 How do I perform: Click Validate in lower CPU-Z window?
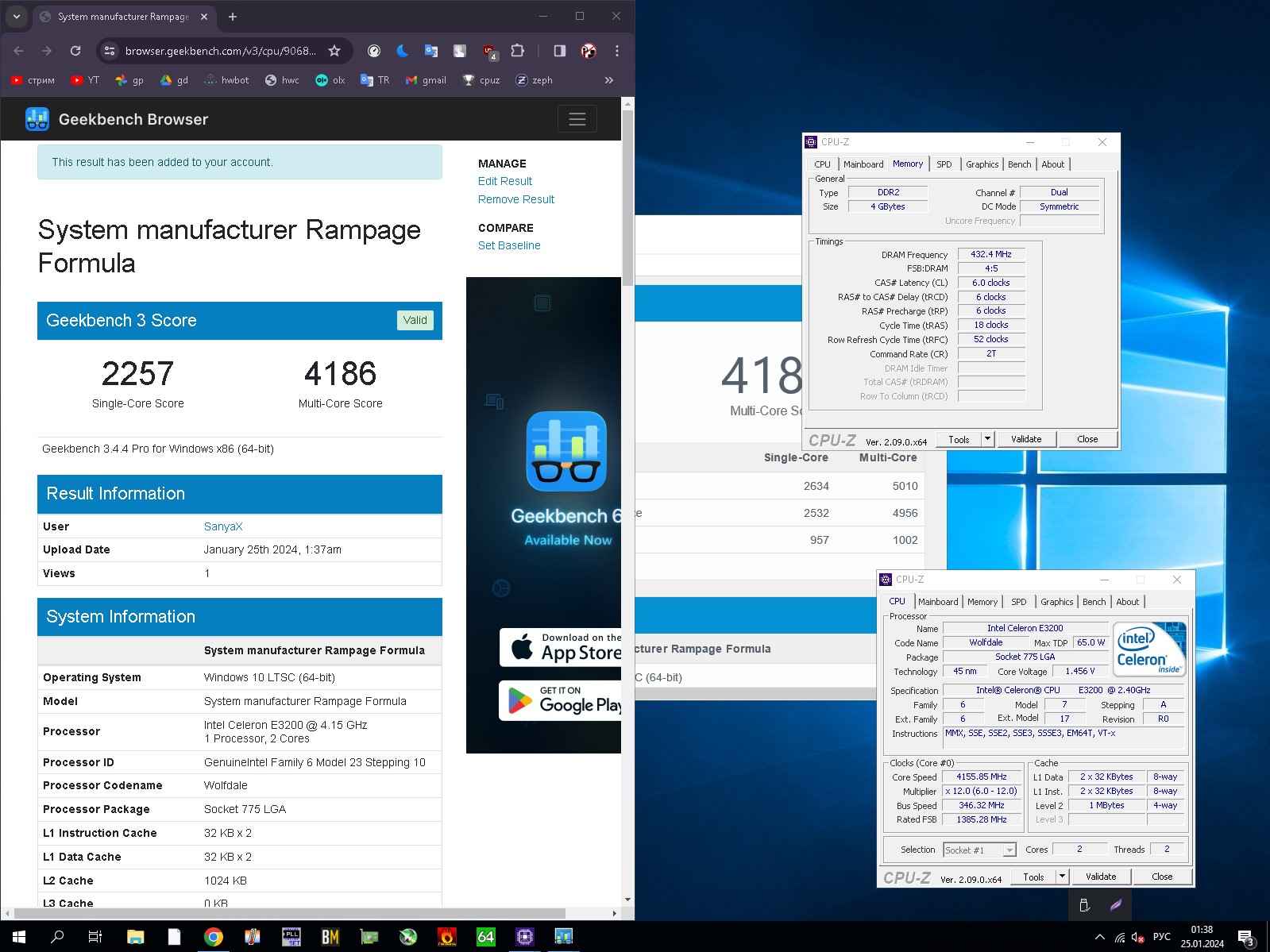1101,877
